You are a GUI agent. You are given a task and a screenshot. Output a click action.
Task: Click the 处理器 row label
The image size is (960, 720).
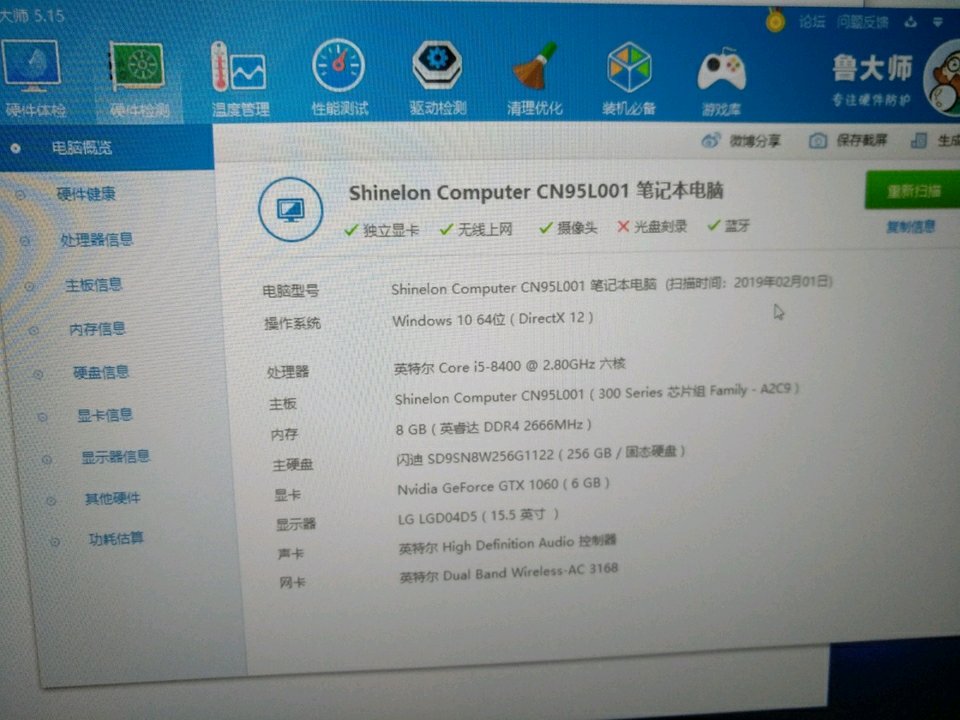click(x=288, y=372)
